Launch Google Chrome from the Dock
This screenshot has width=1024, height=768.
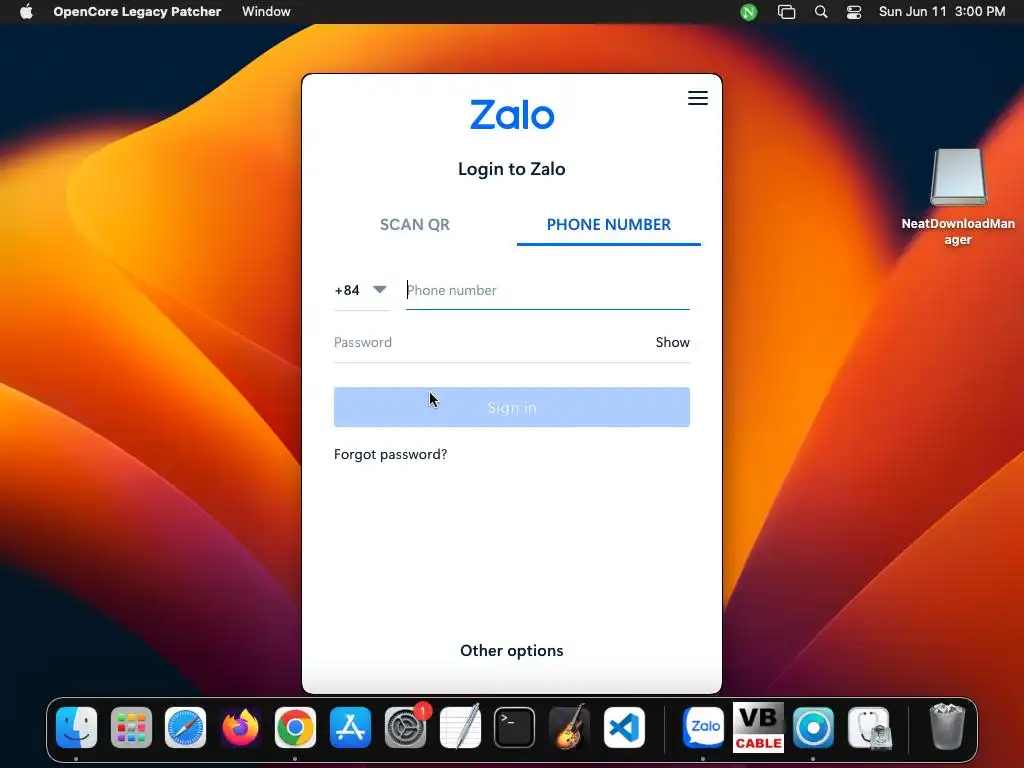point(295,727)
